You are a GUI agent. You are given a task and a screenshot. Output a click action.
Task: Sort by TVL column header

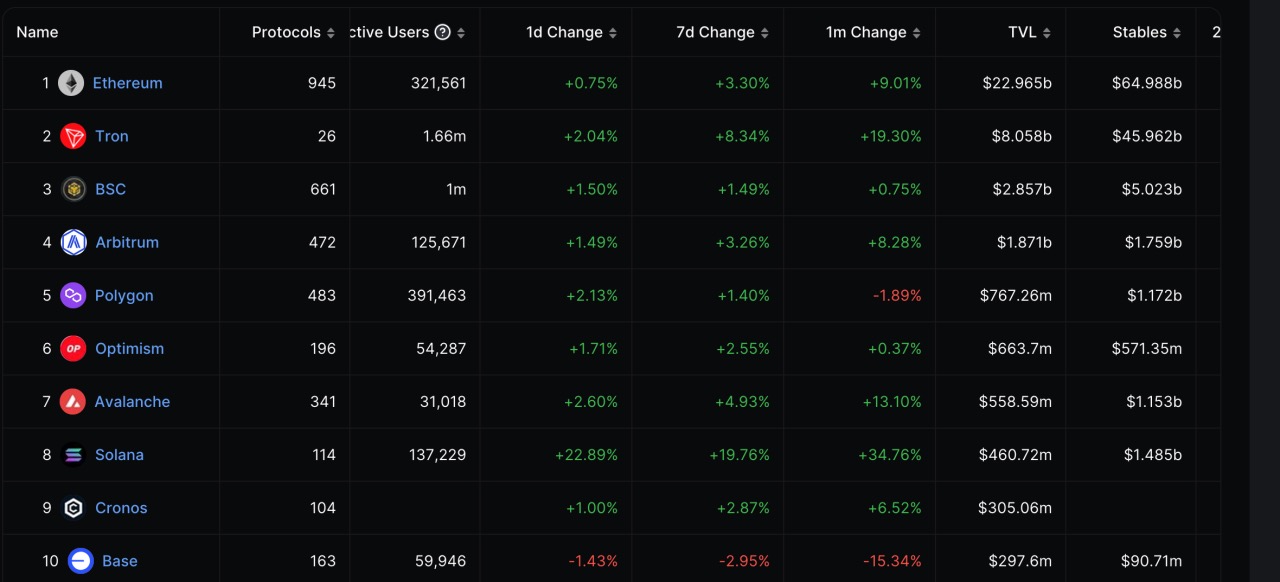click(1029, 32)
